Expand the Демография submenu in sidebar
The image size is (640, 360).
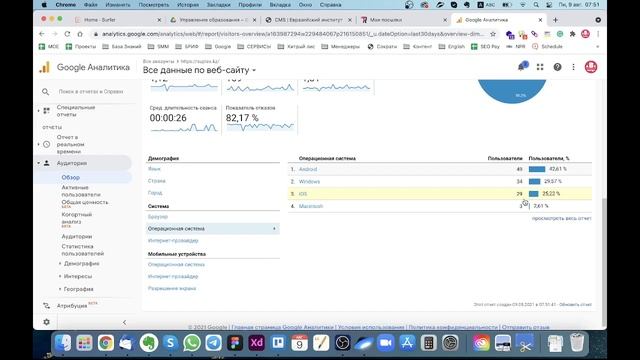60,264
